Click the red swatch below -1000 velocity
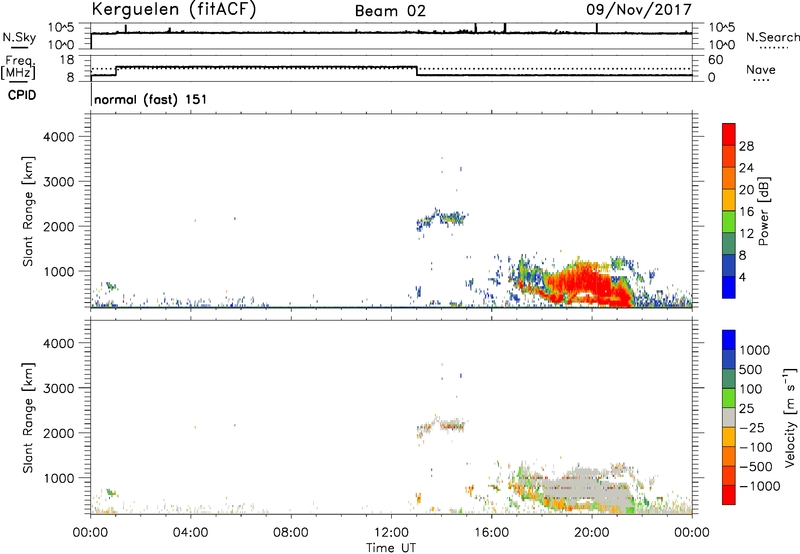 point(729,495)
